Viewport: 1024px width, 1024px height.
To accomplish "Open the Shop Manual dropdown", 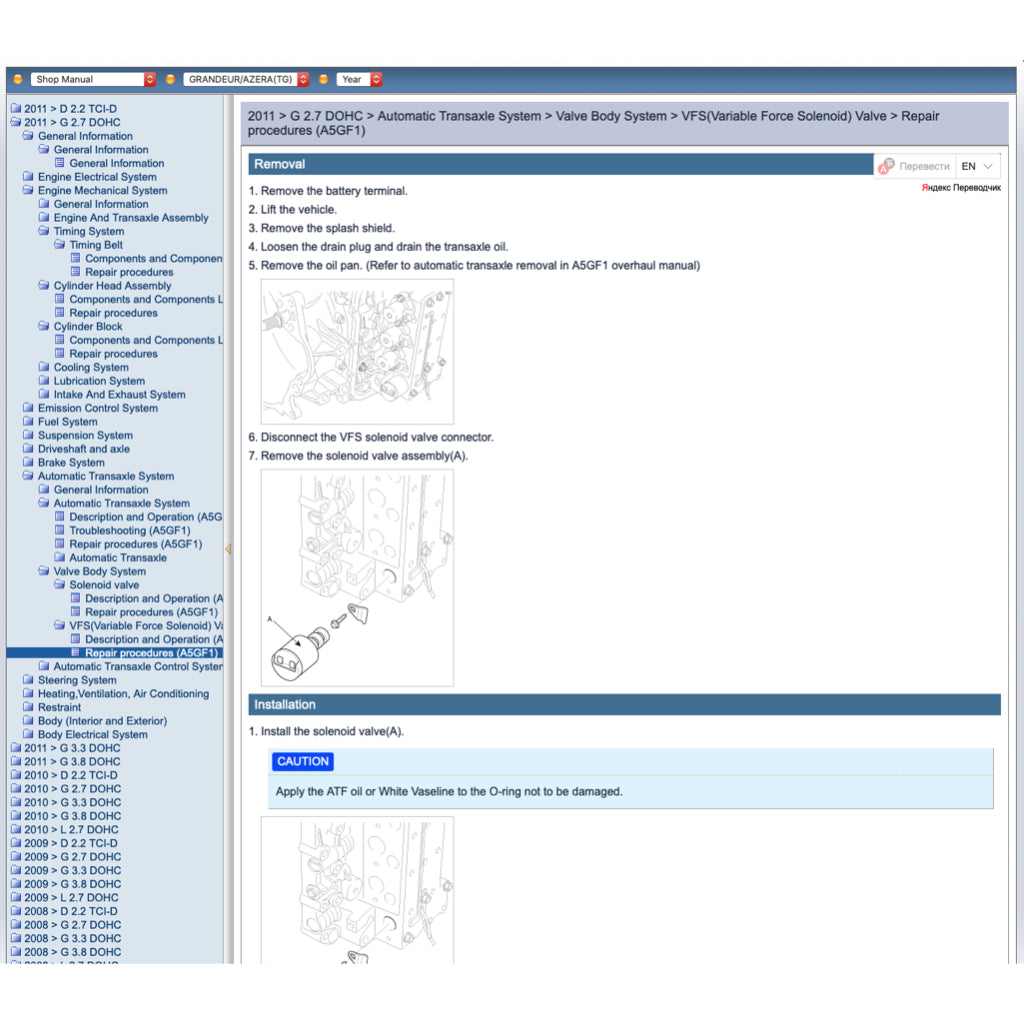I will [93, 79].
